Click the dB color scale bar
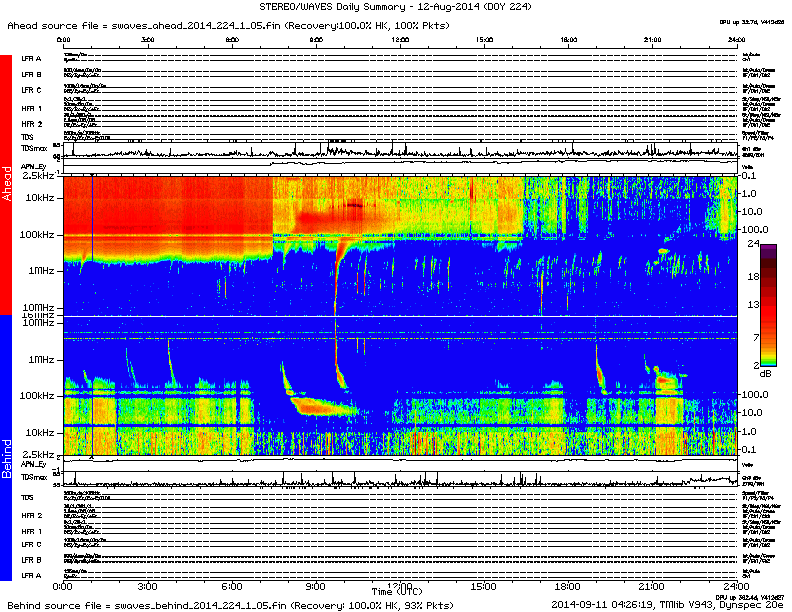 click(769, 304)
